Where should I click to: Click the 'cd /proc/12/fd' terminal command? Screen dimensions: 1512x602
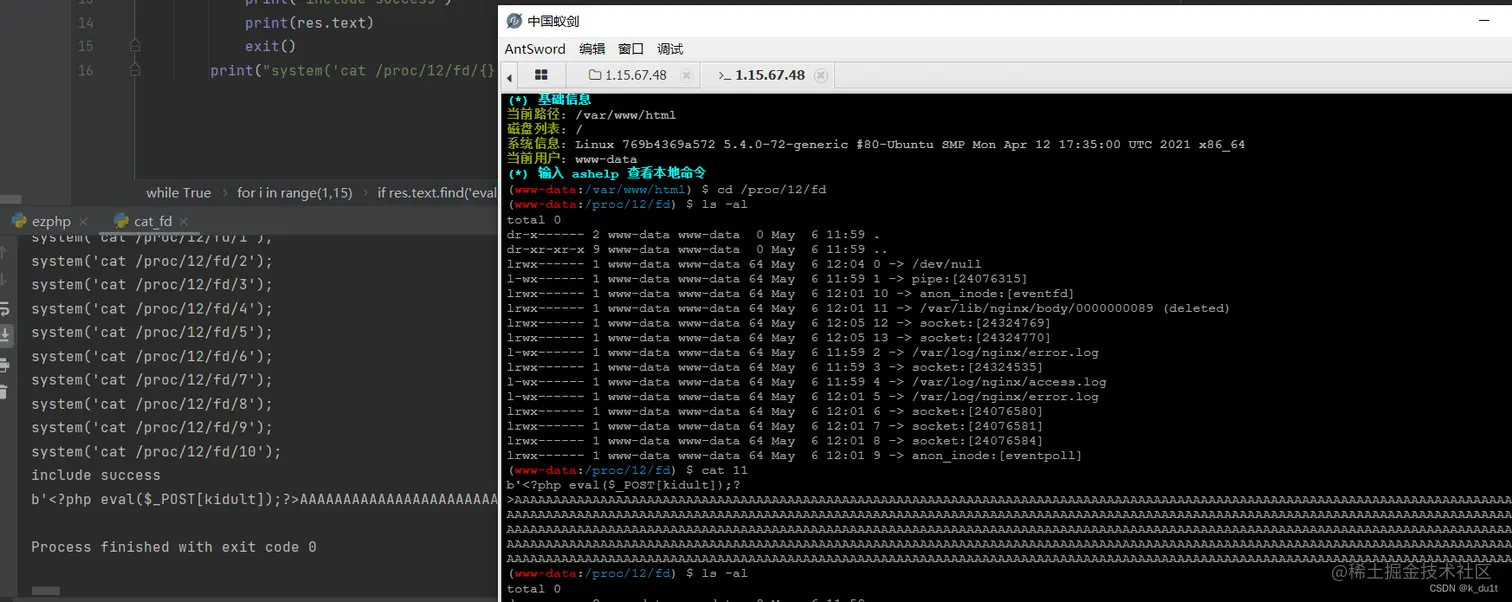click(x=771, y=189)
